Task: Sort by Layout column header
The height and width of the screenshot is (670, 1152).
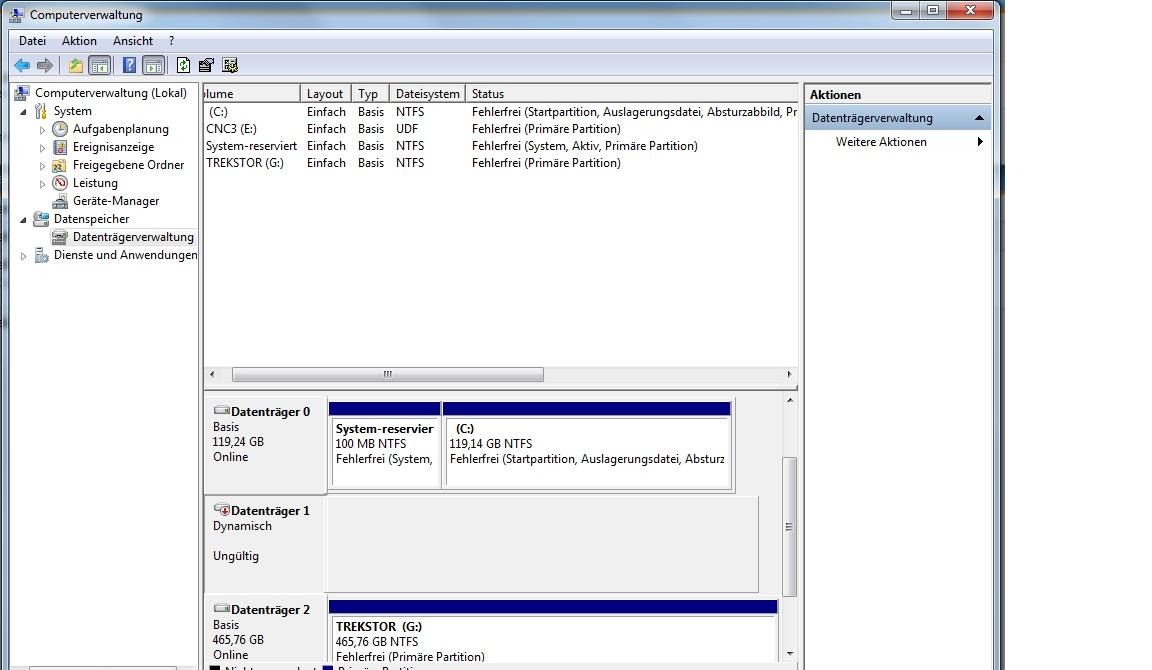Action: pyautogui.click(x=325, y=93)
